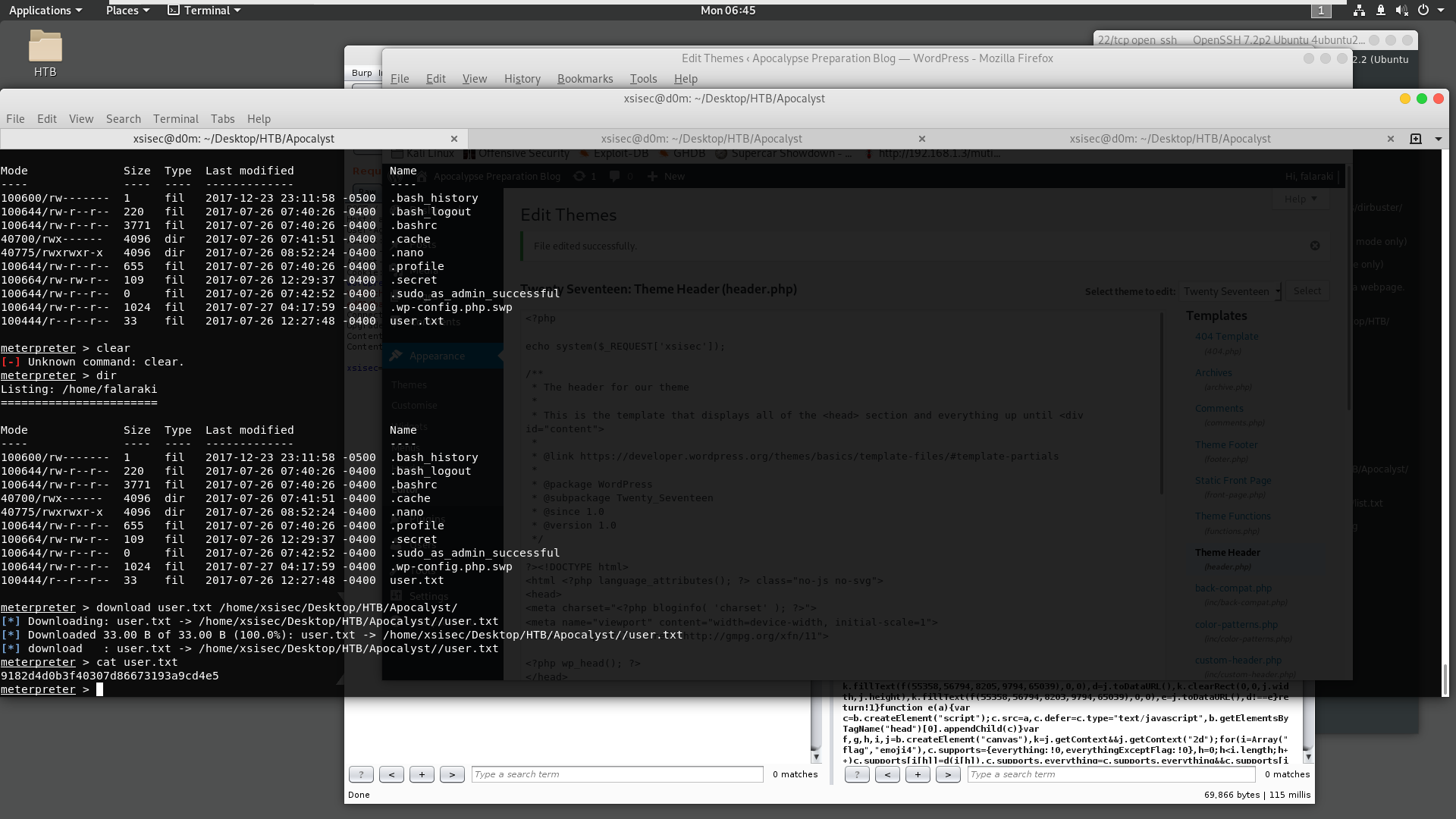Open Firefox Help menu
This screenshot has width=1456, height=819.
tap(686, 79)
